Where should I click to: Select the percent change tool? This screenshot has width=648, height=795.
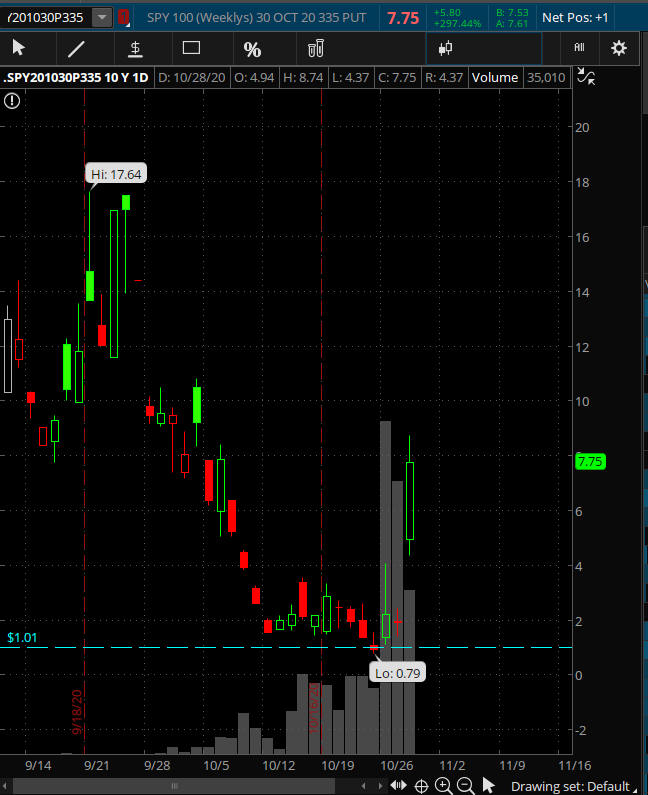coord(252,50)
